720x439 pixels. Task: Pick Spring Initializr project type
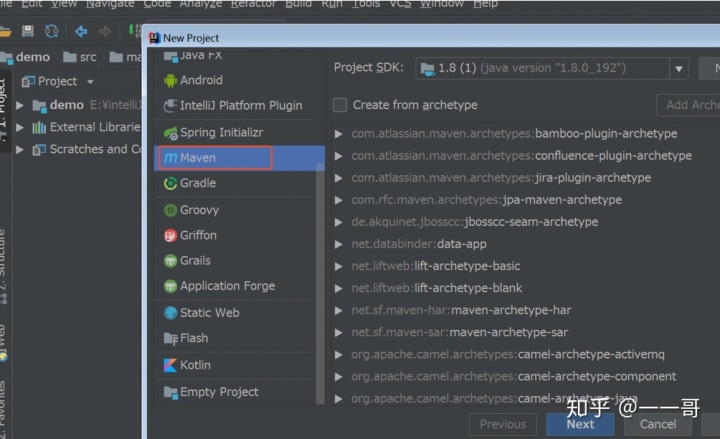[213, 133]
